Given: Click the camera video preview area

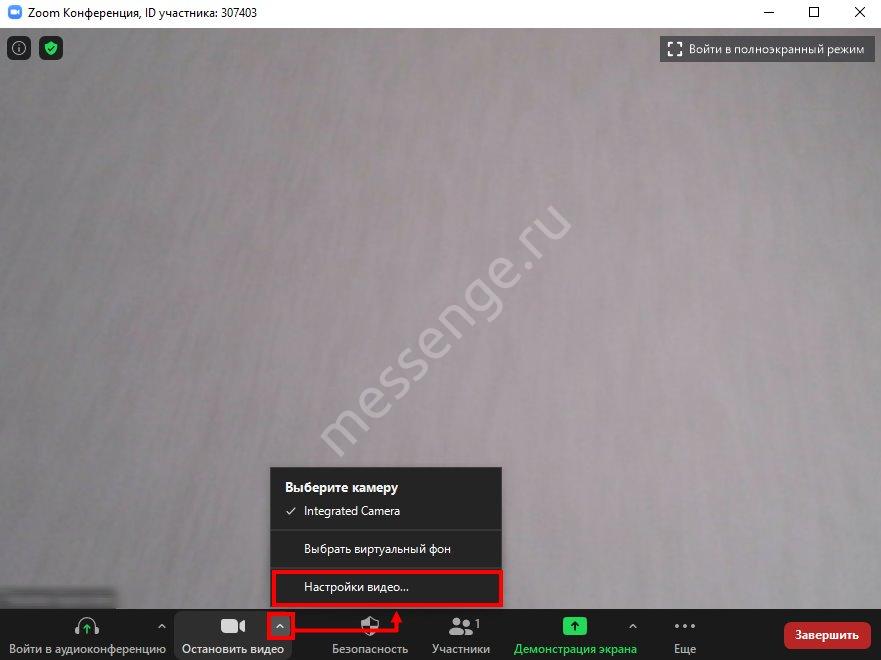Looking at the screenshot, I should coord(440,250).
